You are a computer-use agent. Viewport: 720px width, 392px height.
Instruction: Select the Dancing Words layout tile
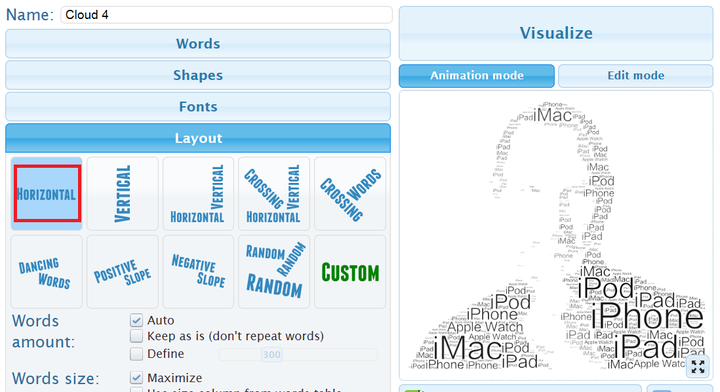[x=47, y=272]
